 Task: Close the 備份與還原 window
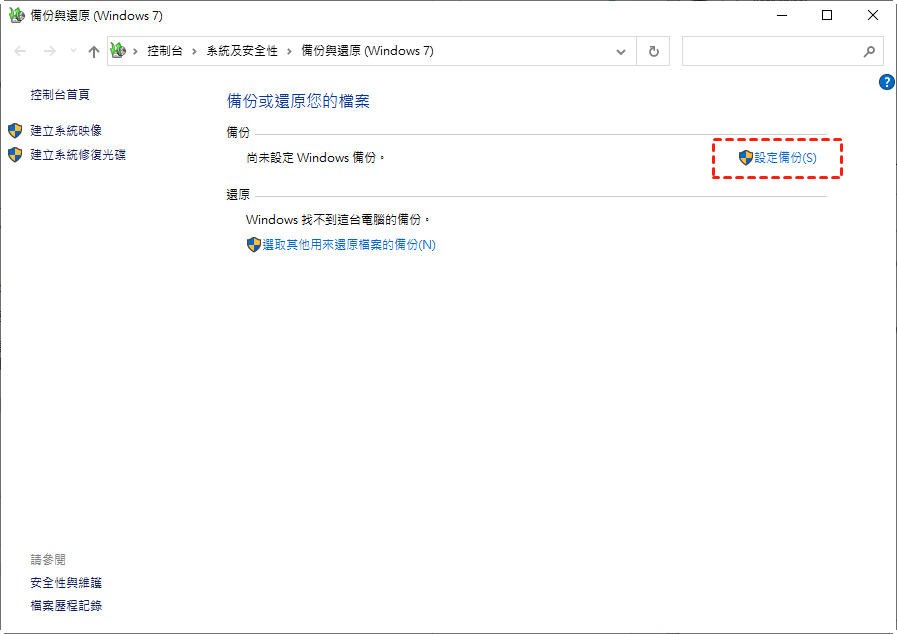[872, 15]
